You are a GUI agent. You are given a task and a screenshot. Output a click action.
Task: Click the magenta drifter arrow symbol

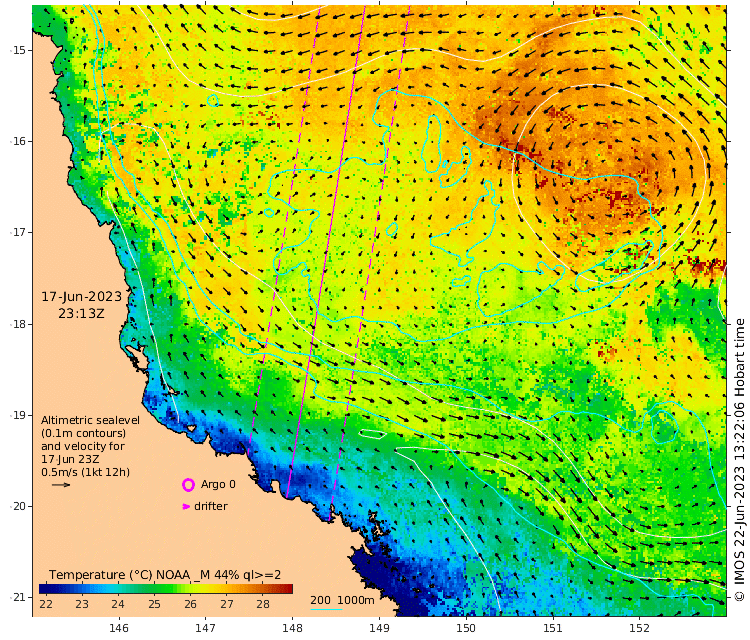(187, 507)
